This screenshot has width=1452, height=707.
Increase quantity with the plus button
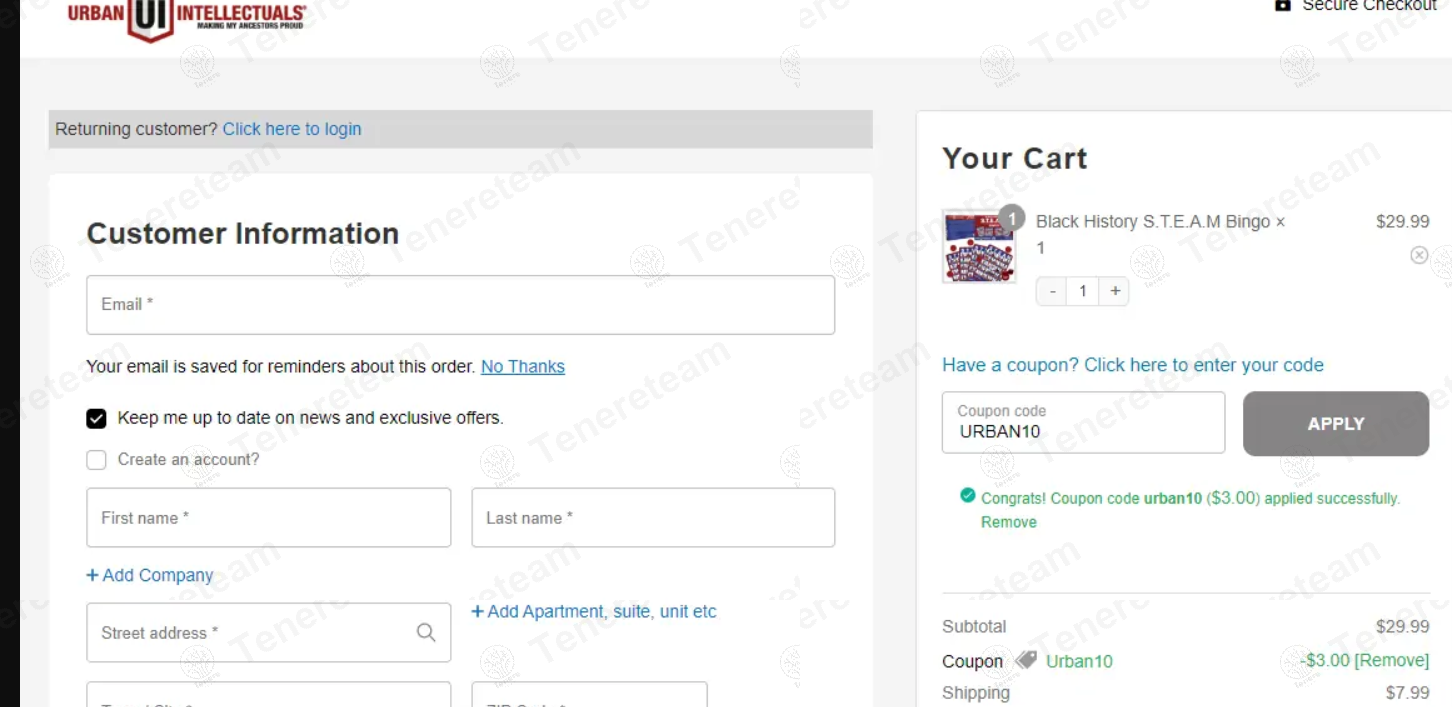[1114, 291]
